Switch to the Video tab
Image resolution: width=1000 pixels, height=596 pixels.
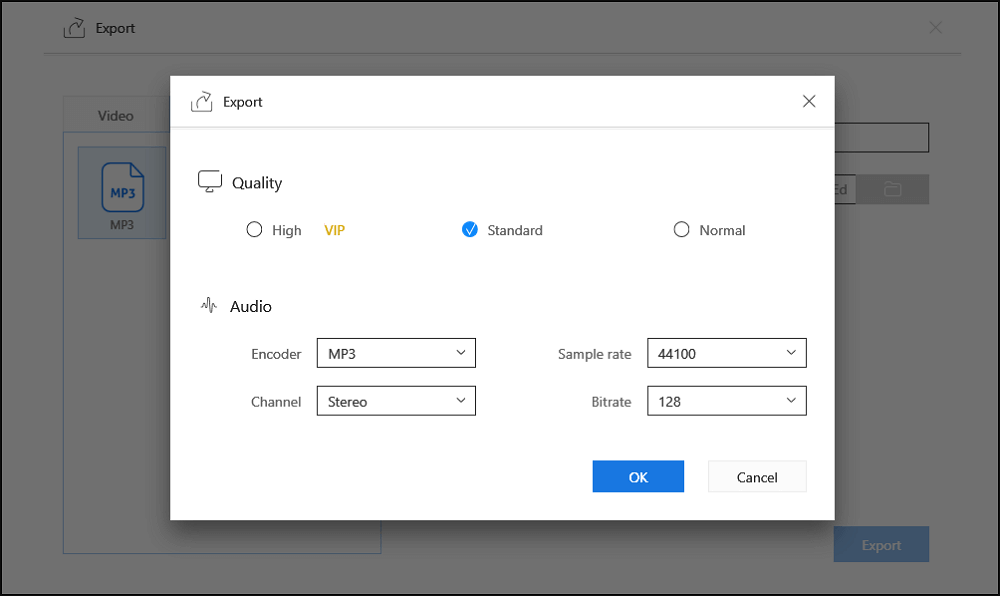(x=115, y=115)
